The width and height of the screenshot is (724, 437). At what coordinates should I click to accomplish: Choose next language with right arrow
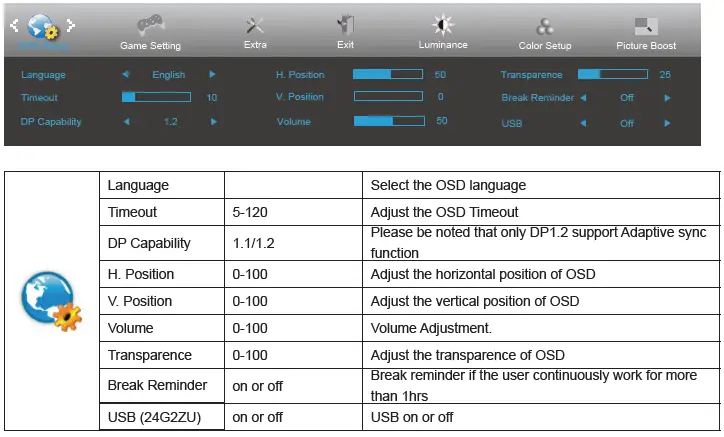tap(212, 74)
